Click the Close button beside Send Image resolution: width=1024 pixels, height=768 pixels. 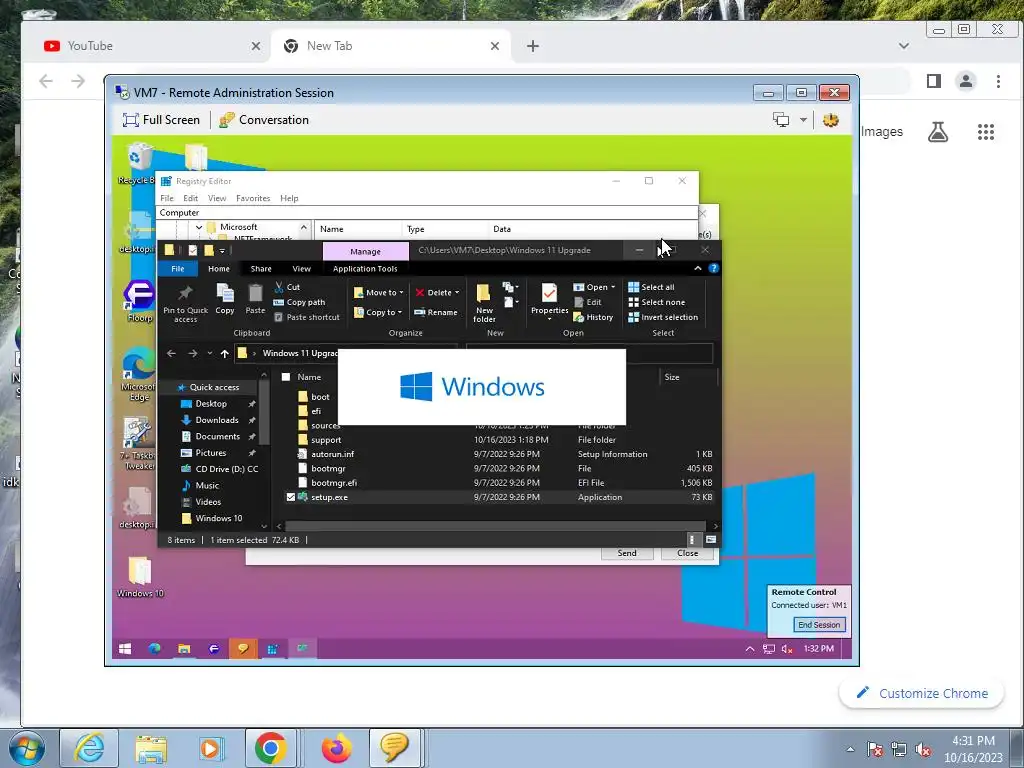(x=687, y=552)
